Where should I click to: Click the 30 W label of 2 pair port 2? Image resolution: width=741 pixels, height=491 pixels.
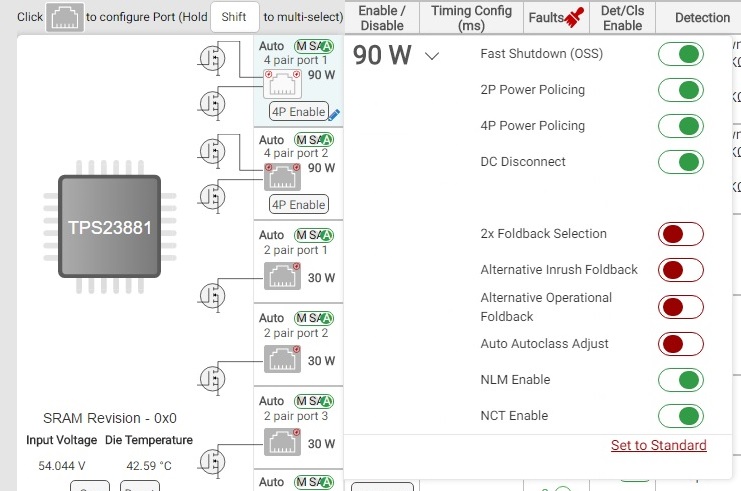point(321,361)
